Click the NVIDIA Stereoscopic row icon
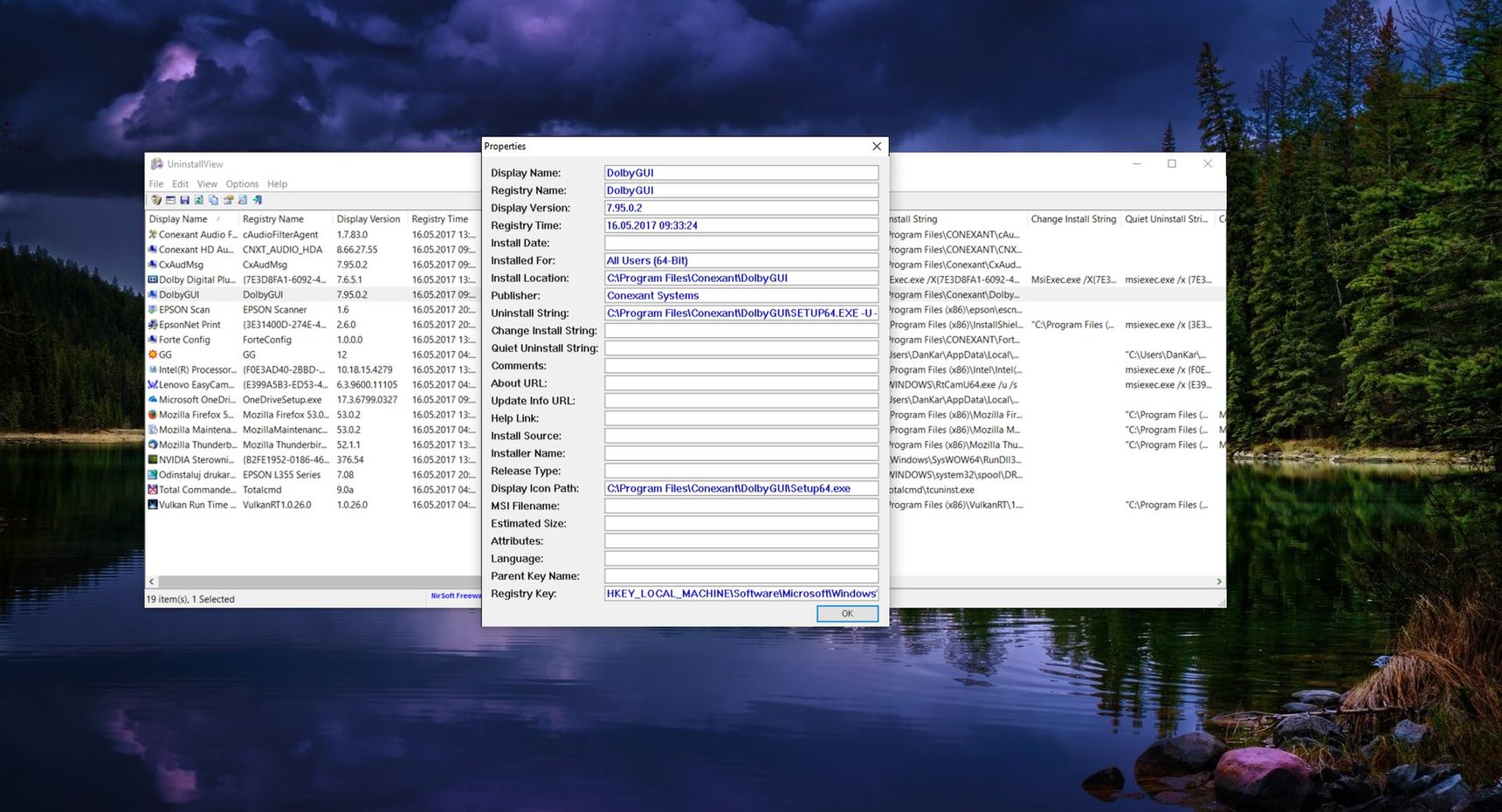The height and width of the screenshot is (812, 1502). tap(153, 459)
